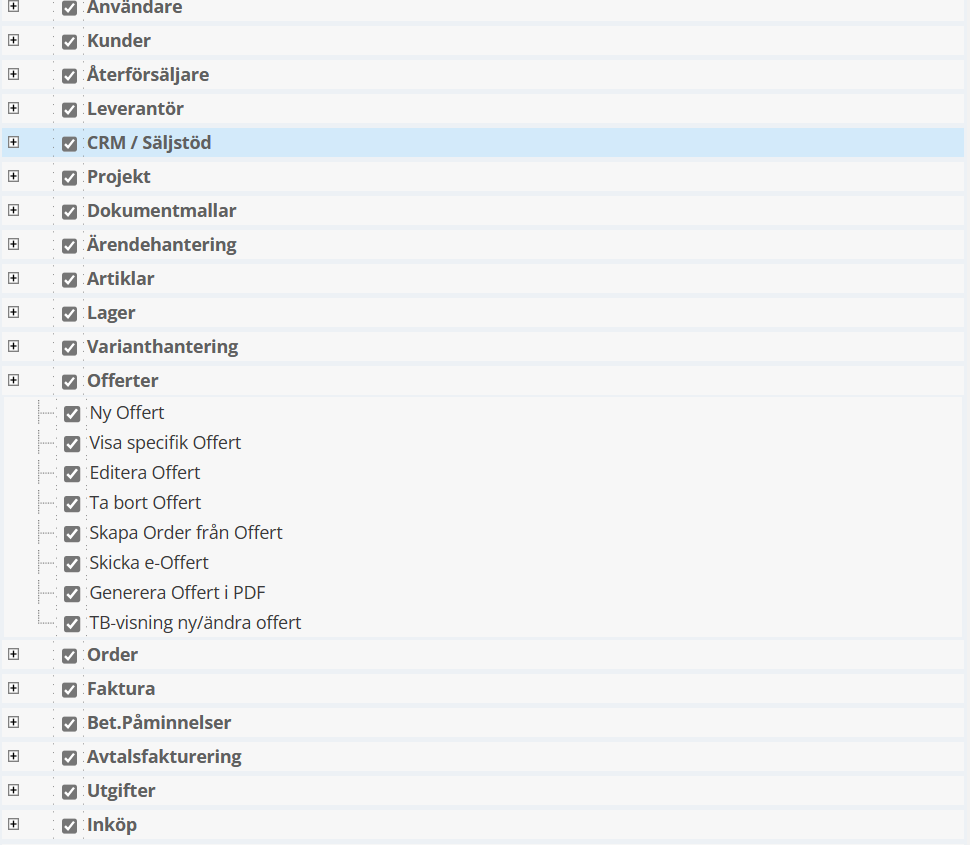Toggle the Leverantör checkbox
970x845 pixels.
point(69,109)
